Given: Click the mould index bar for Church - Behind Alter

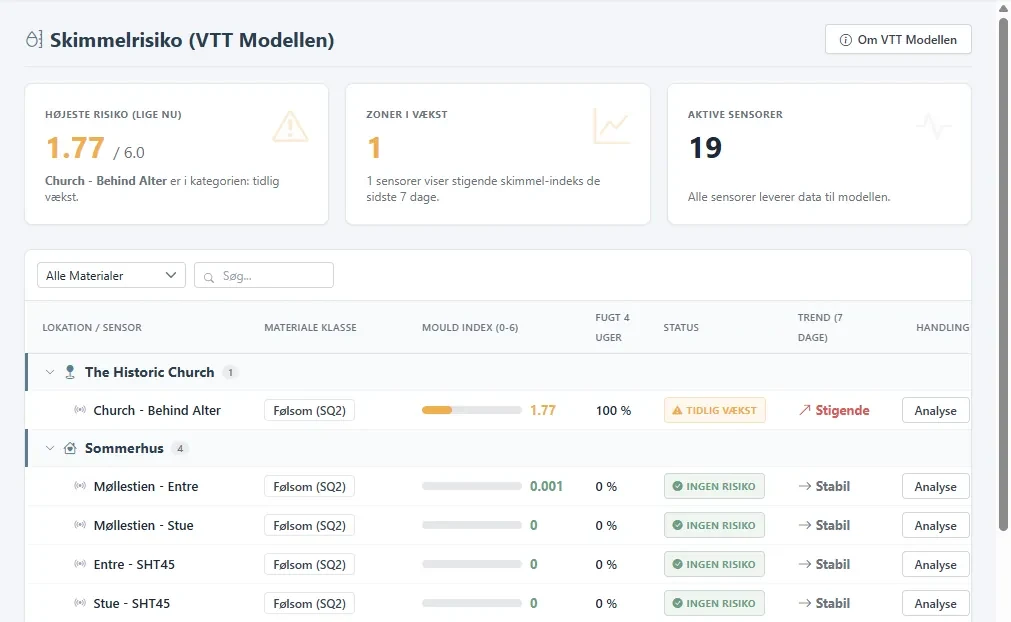Looking at the screenshot, I should point(472,410).
